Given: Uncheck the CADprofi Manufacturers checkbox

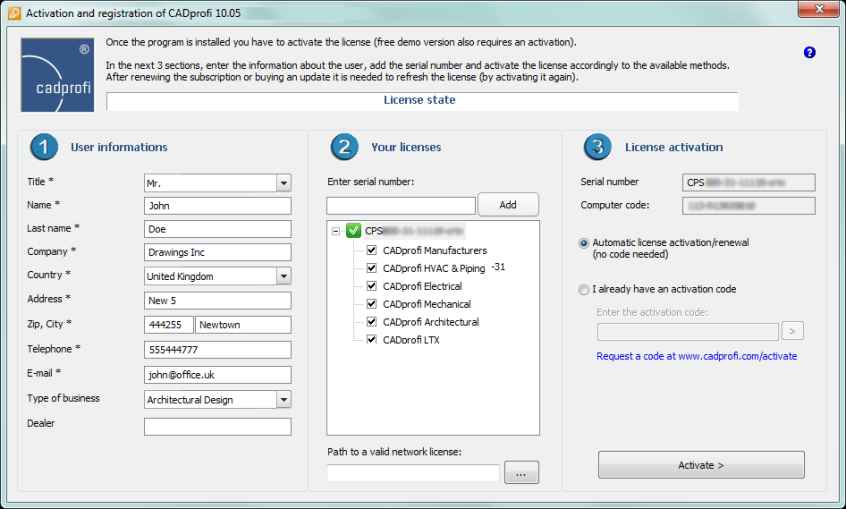Looking at the screenshot, I should (372, 250).
